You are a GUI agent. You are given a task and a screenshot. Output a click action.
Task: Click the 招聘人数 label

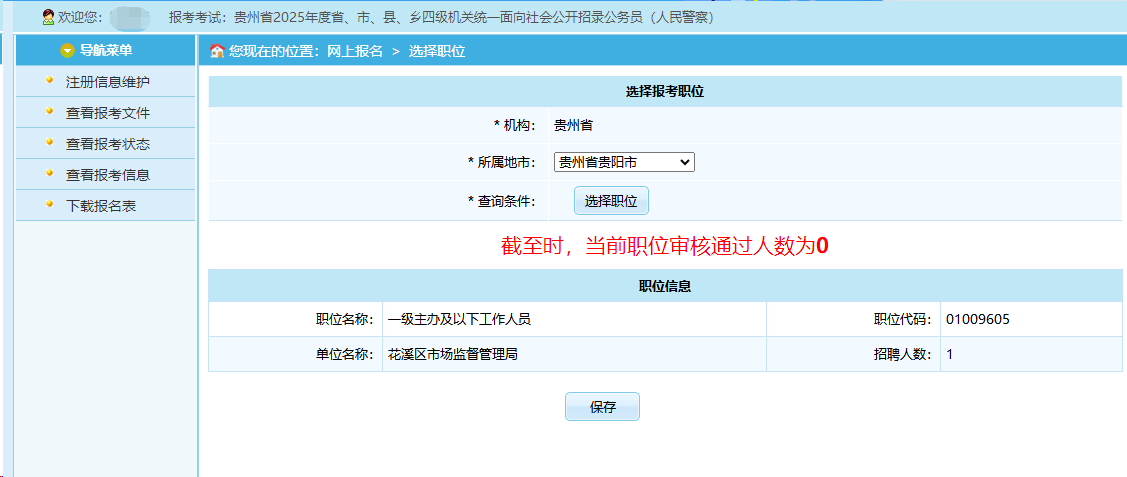point(902,354)
